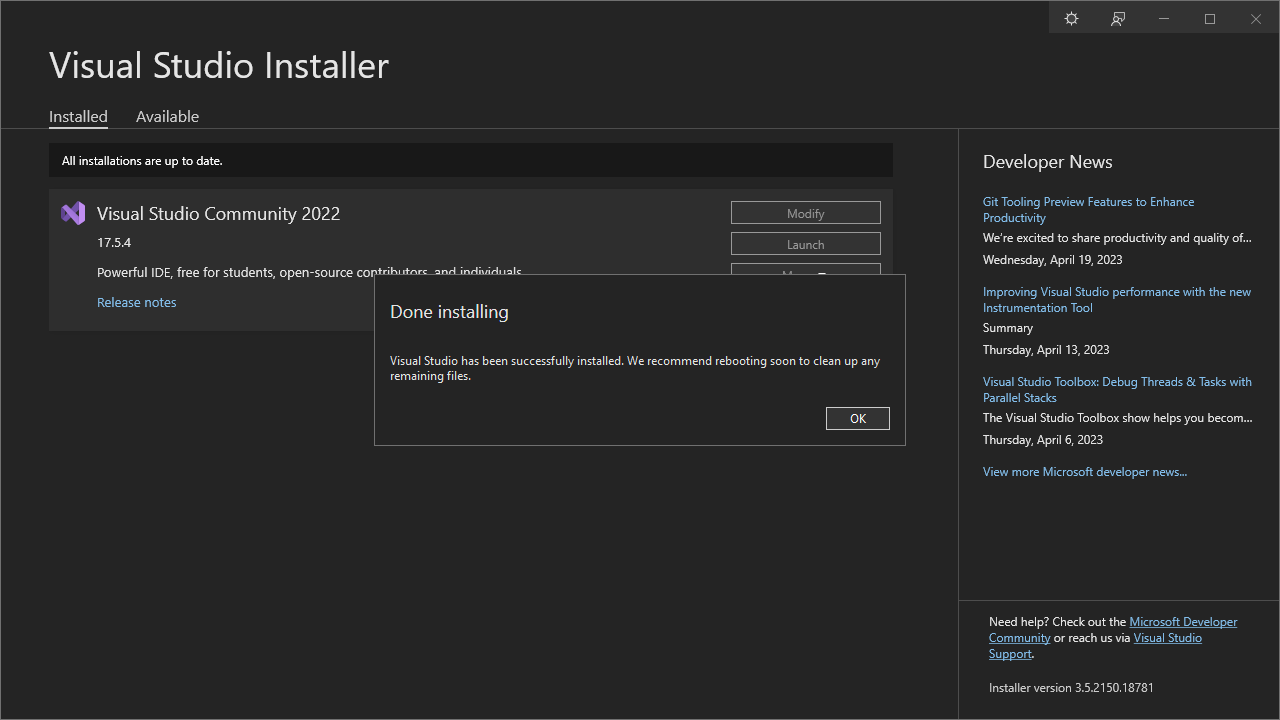Image resolution: width=1280 pixels, height=720 pixels.
Task: View more Microsoft developer news
Action: (1084, 471)
